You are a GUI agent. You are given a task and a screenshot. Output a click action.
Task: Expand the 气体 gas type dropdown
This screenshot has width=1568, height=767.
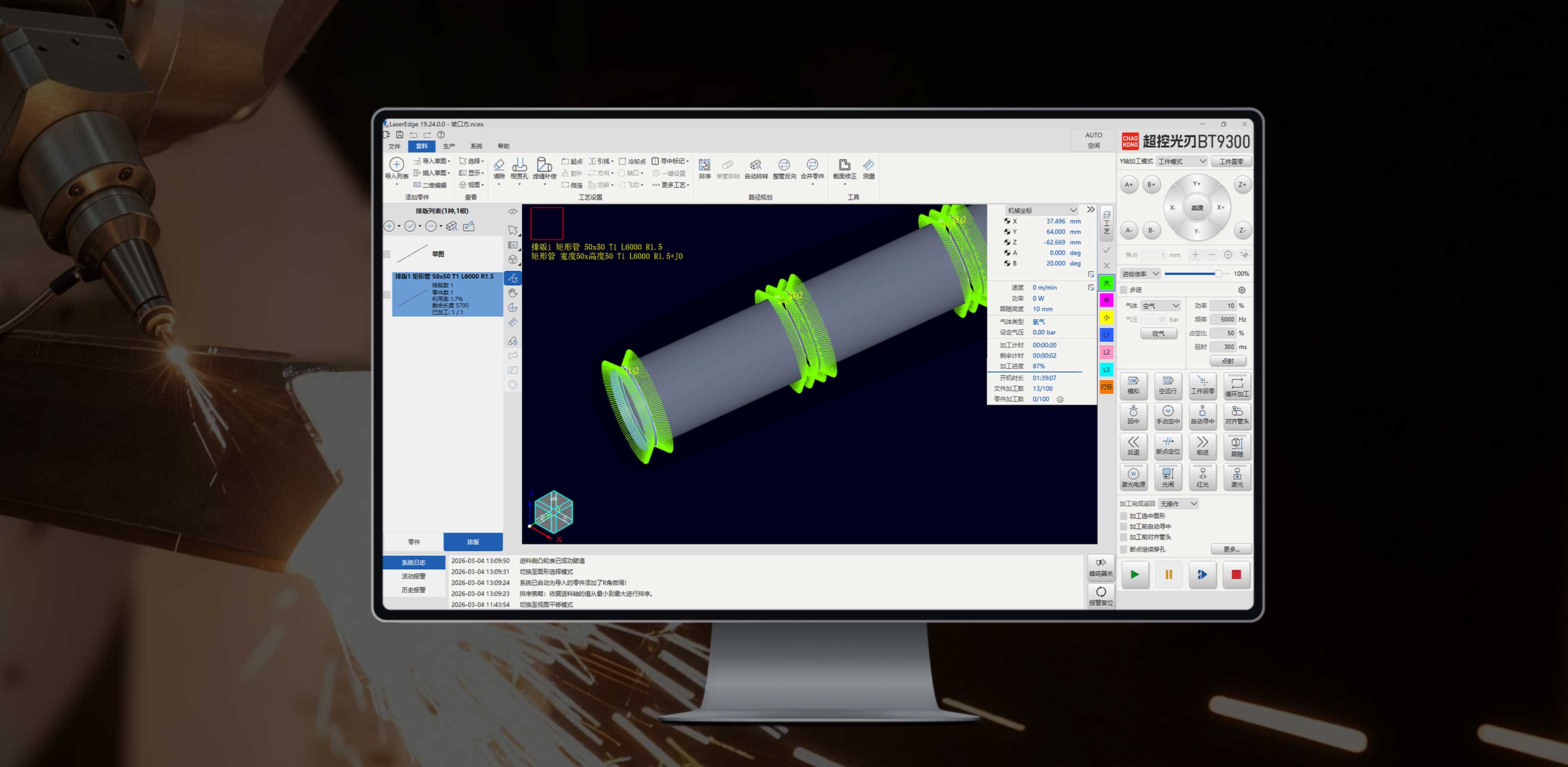pyautogui.click(x=1161, y=306)
